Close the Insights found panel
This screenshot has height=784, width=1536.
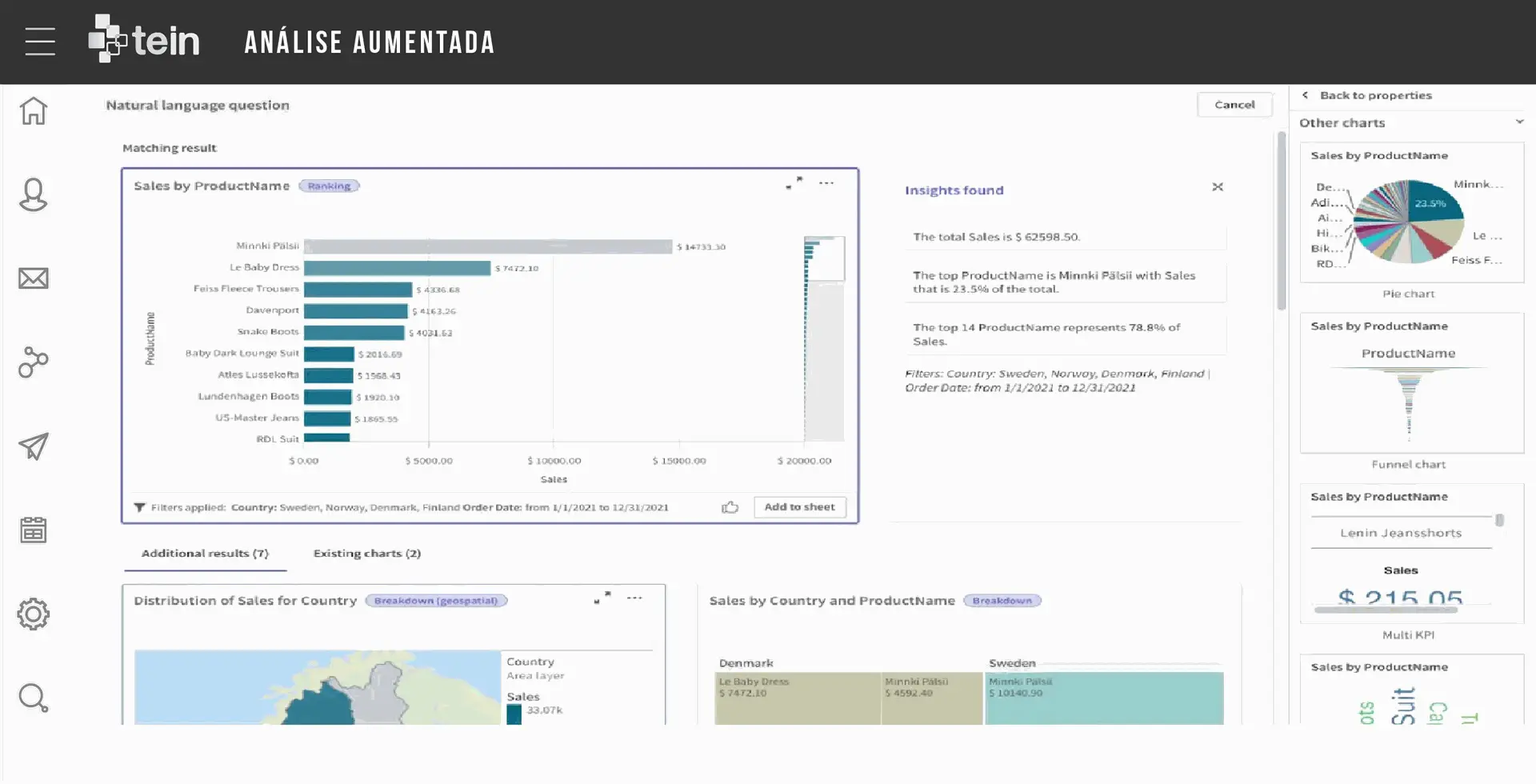tap(1218, 187)
